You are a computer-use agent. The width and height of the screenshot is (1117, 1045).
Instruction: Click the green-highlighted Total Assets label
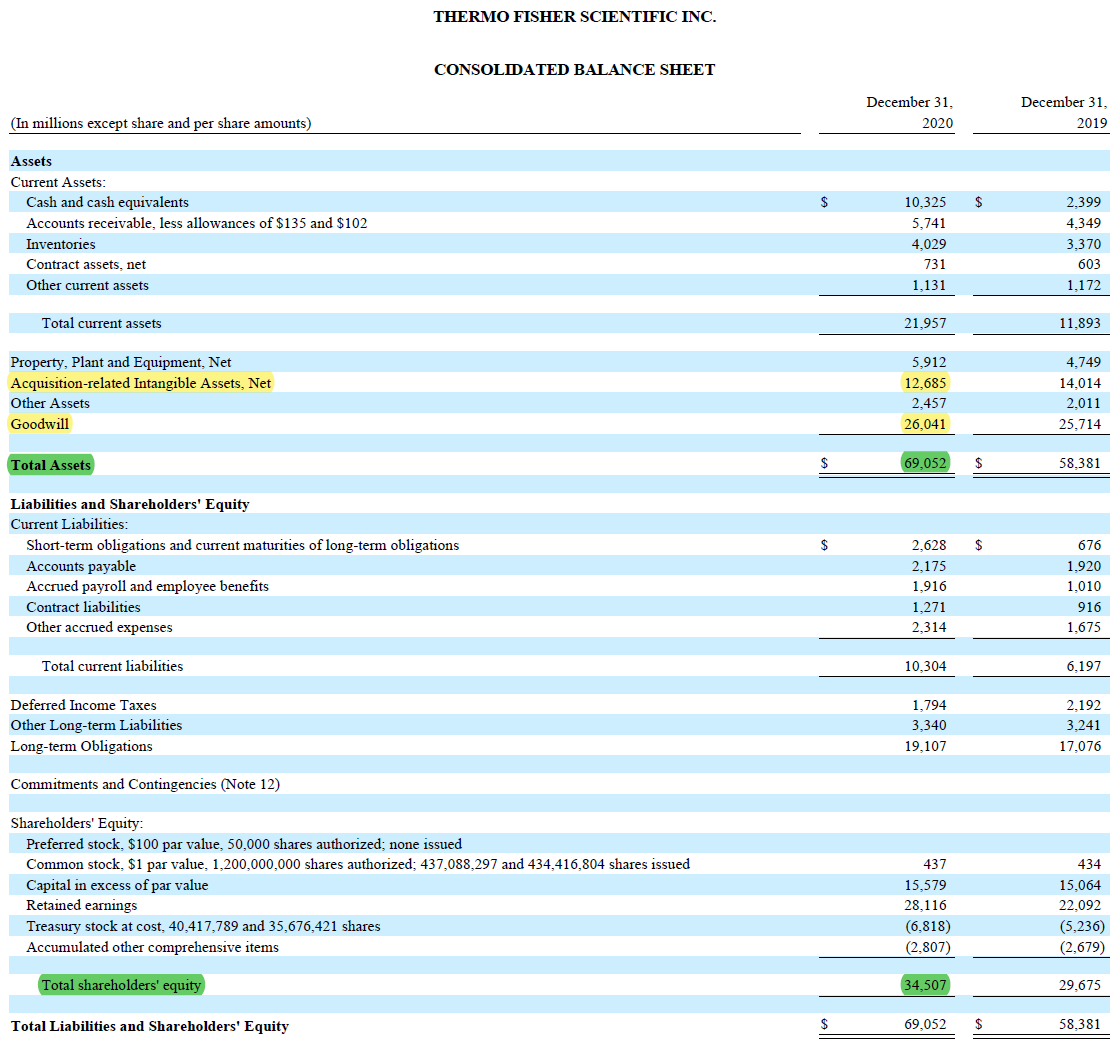tap(51, 465)
